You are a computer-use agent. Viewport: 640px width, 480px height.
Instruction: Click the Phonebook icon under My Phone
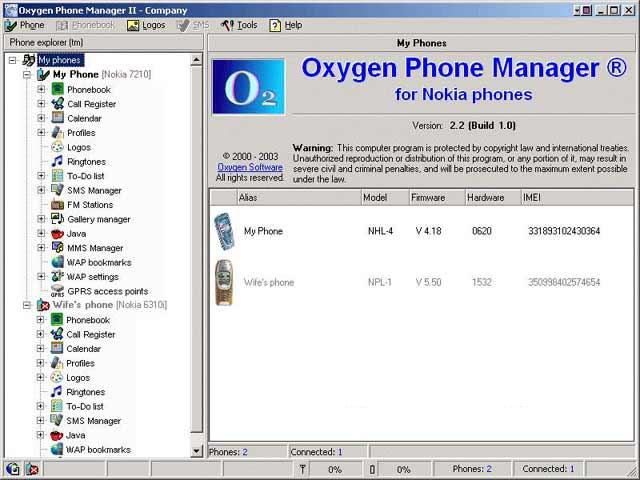coord(58,89)
